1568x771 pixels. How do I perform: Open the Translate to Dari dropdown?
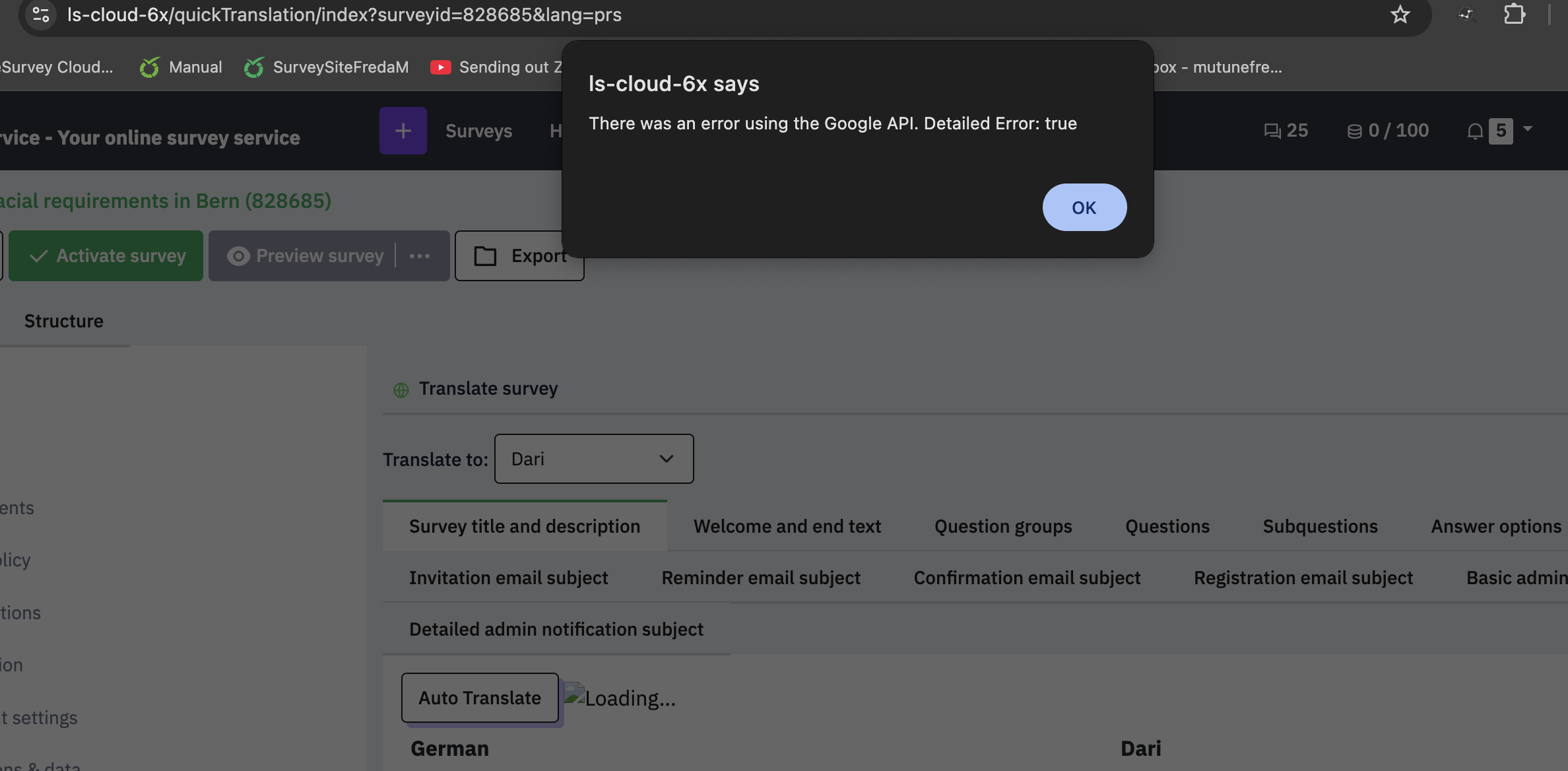[x=593, y=459]
